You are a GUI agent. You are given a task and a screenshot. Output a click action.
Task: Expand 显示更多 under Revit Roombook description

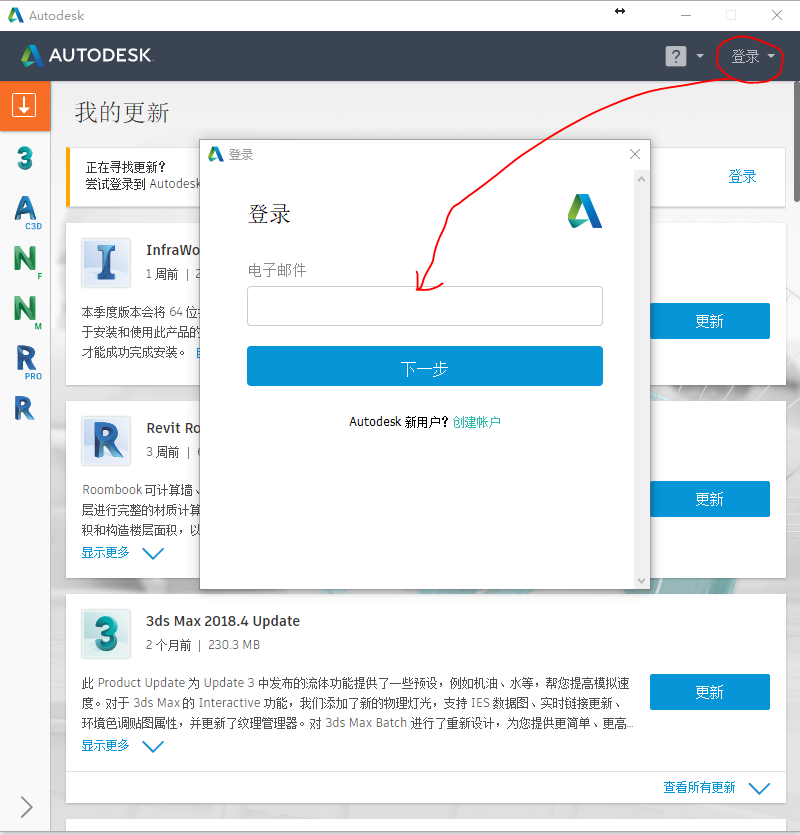(x=122, y=553)
